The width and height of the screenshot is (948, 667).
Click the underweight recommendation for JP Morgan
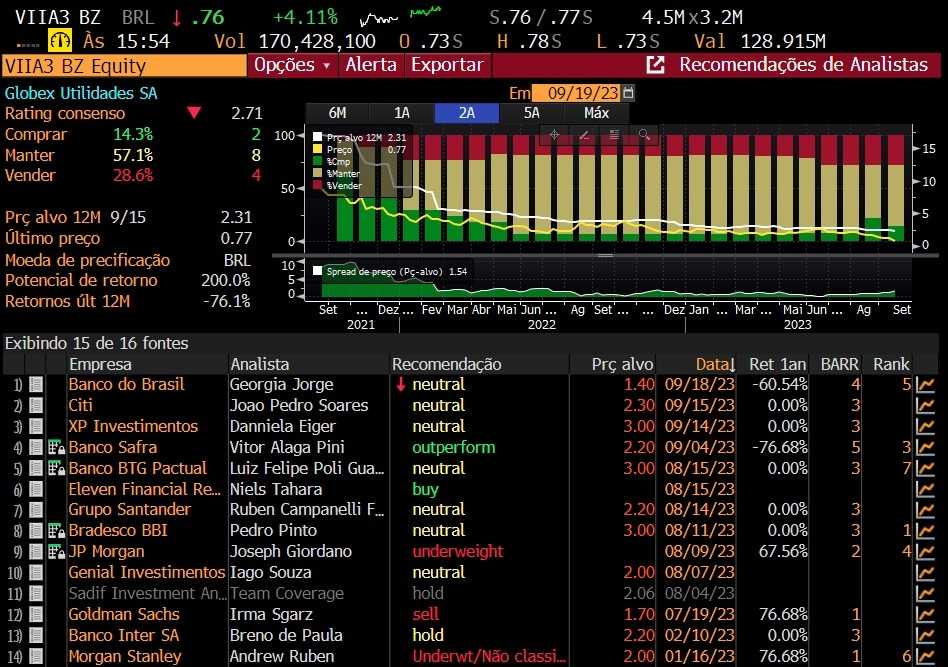pos(458,552)
